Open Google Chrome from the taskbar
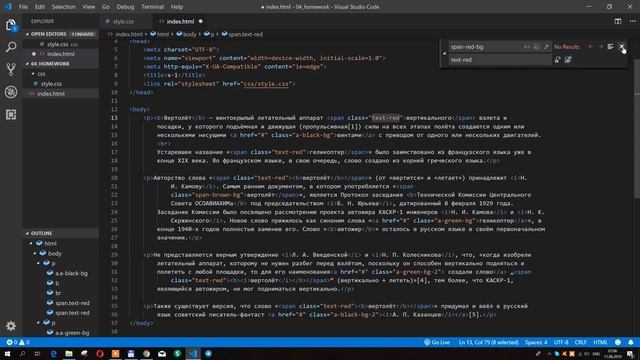 [146, 354]
